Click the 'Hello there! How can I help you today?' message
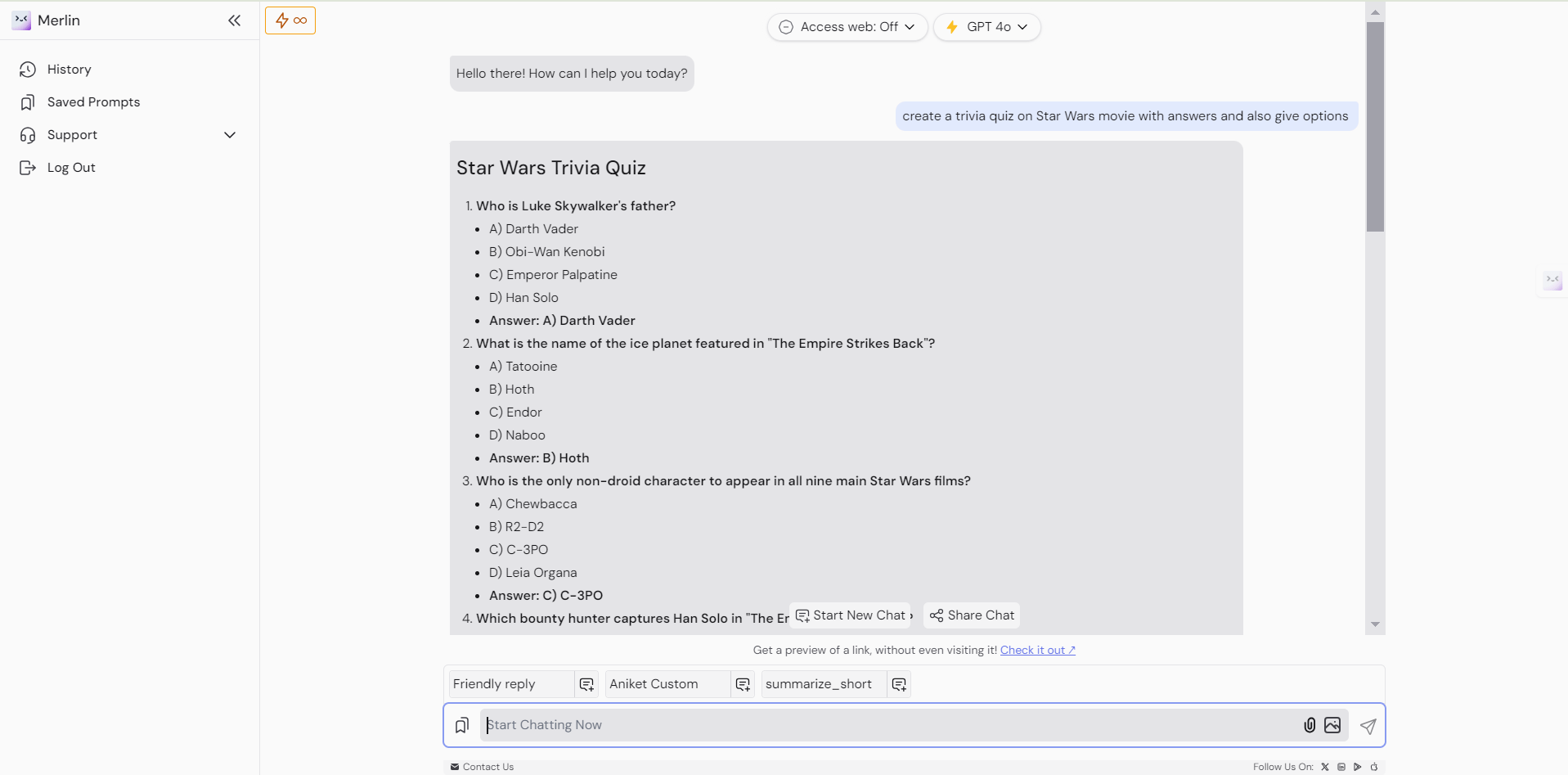Screen dimensions: 1568x775 [572, 74]
